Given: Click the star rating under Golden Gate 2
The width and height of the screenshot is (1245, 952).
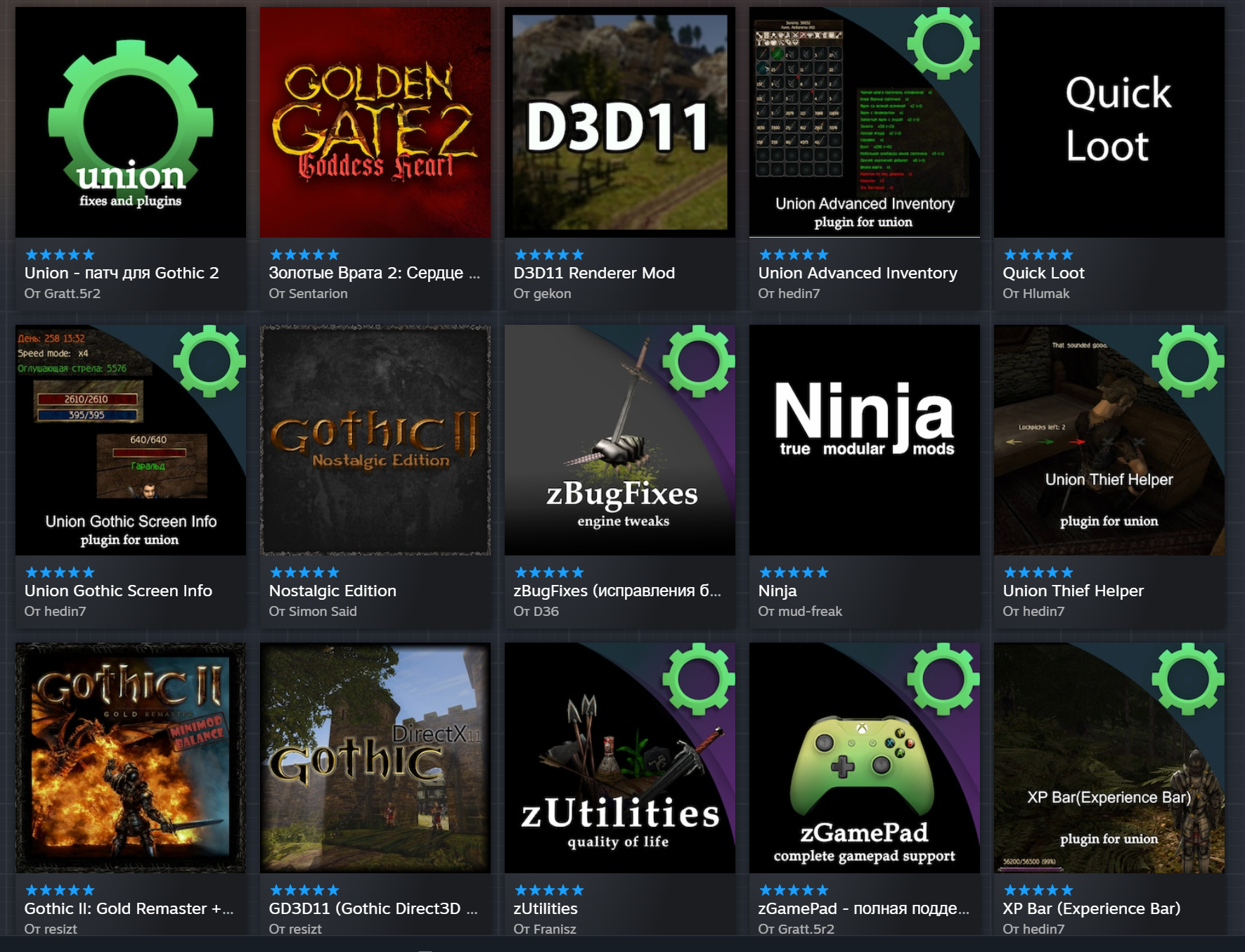Looking at the screenshot, I should (x=304, y=255).
